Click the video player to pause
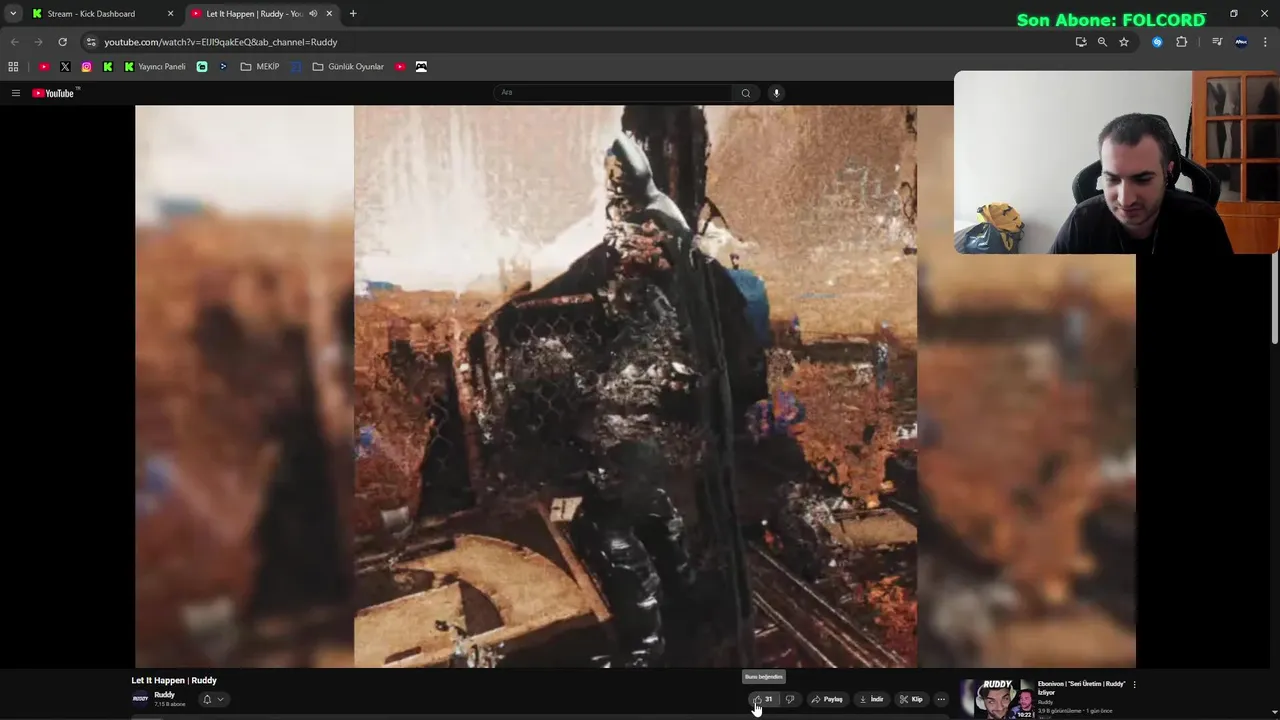This screenshot has height=720, width=1280. 635,386
